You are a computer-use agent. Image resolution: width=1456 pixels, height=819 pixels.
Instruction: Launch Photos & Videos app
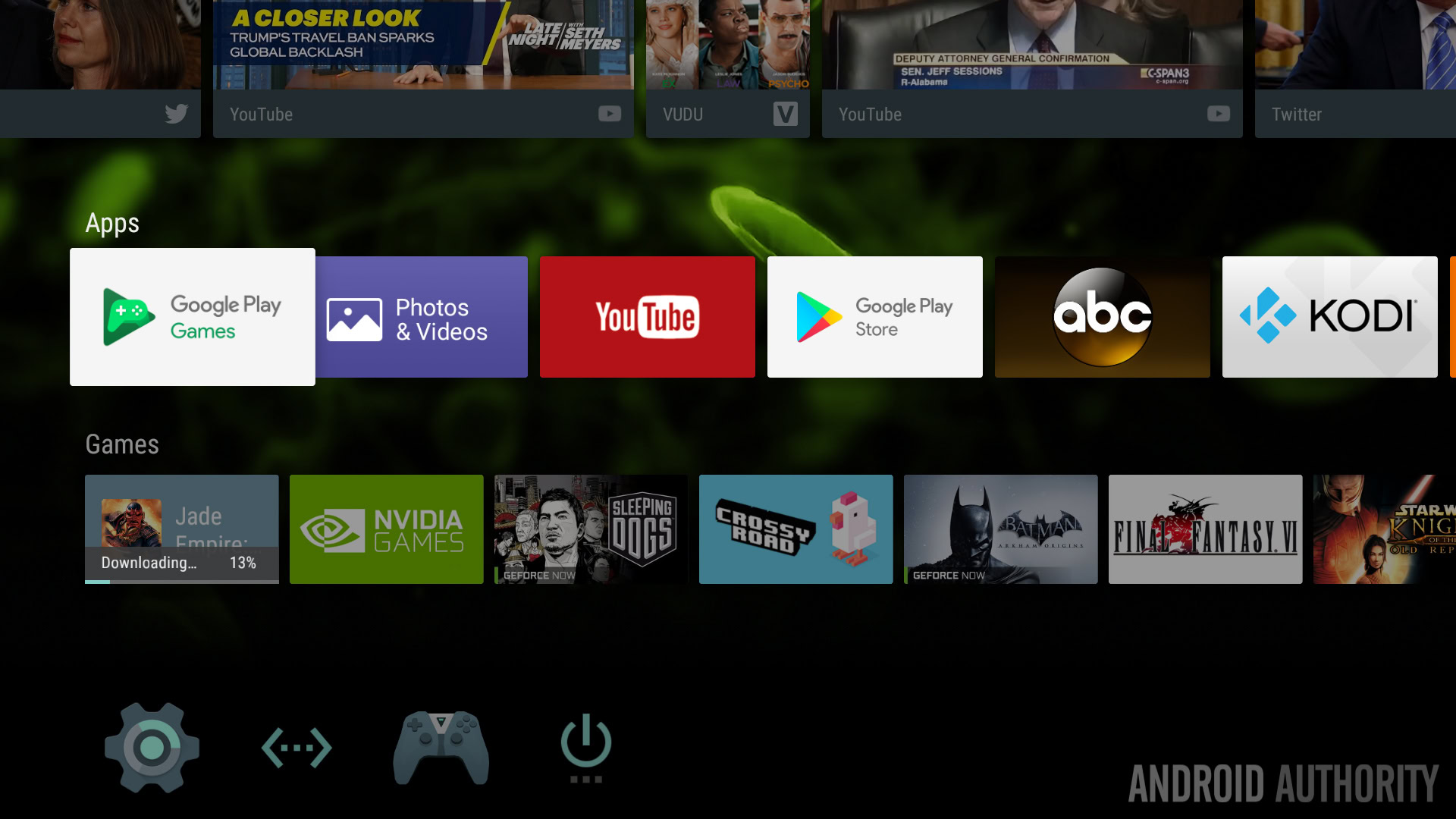click(423, 316)
